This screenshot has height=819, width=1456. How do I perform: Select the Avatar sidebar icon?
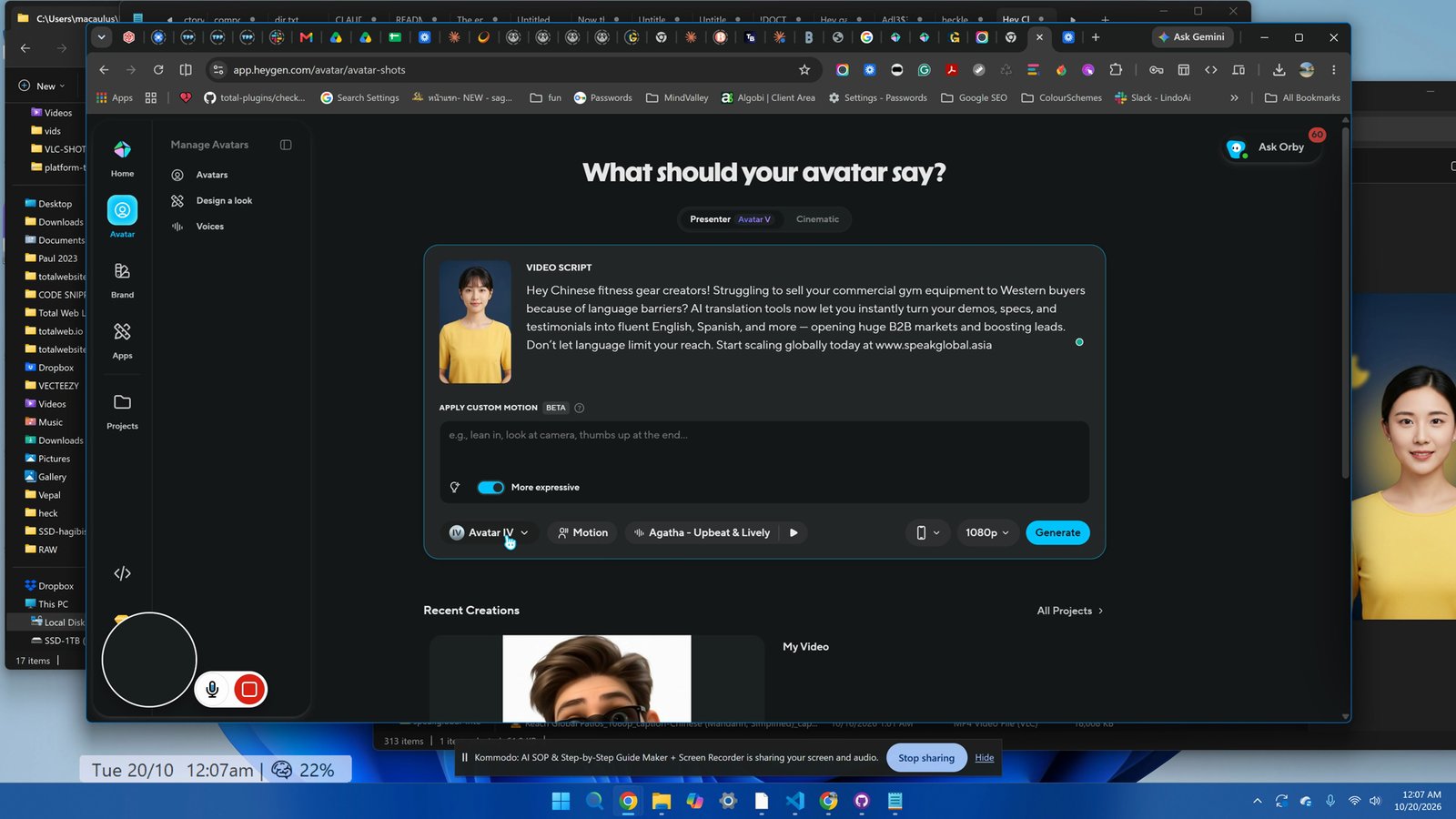[x=122, y=210]
